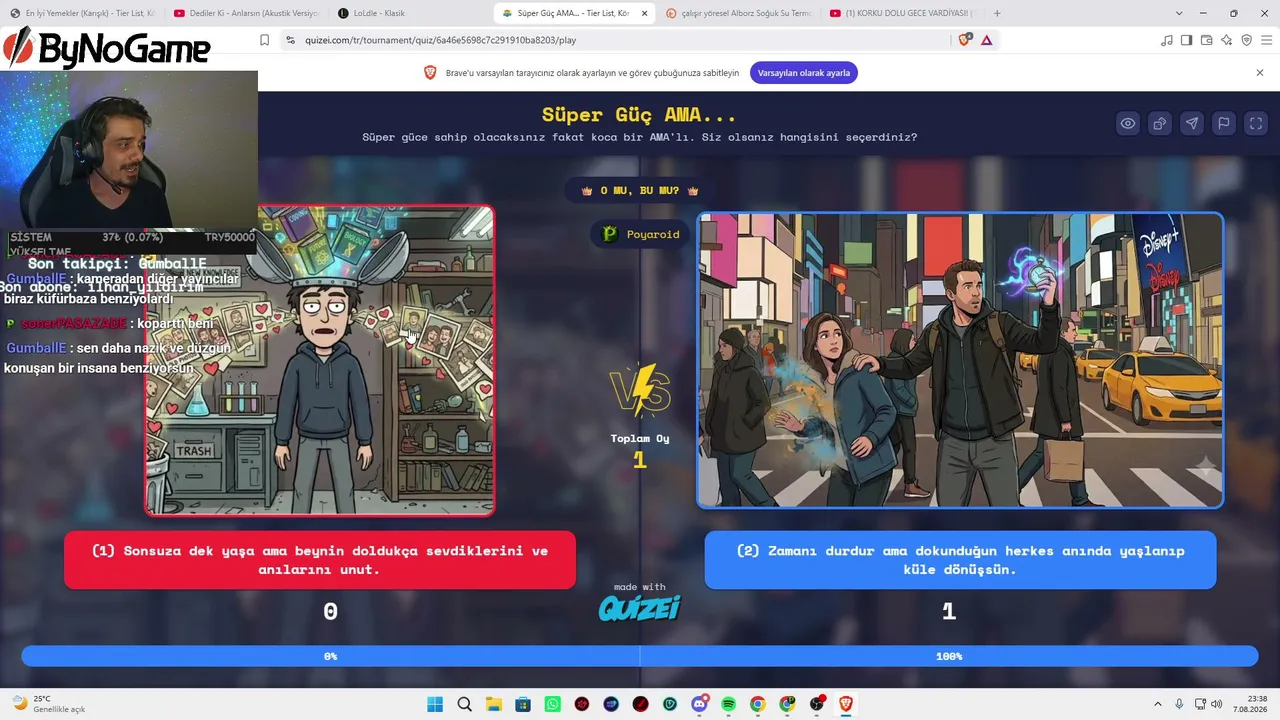Open Windows Search from the taskbar

click(x=464, y=704)
